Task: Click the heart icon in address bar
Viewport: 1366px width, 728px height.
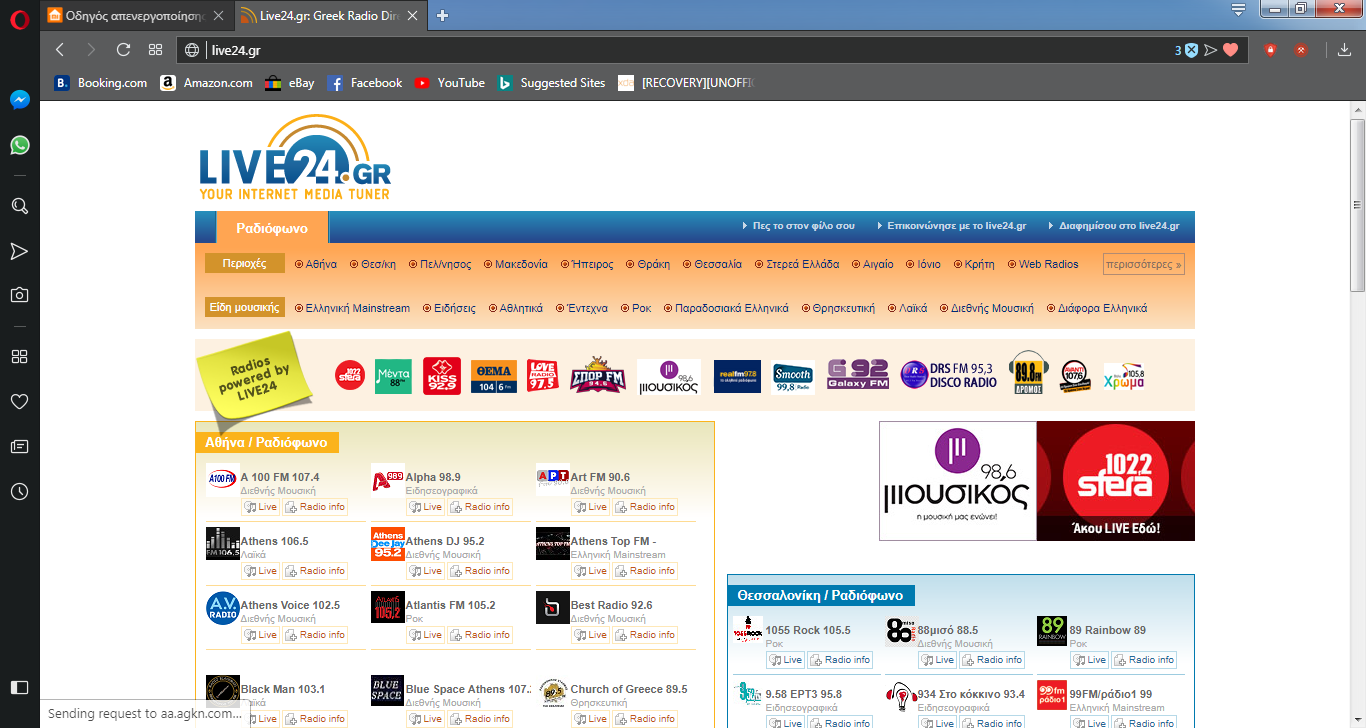Action: tap(1231, 50)
